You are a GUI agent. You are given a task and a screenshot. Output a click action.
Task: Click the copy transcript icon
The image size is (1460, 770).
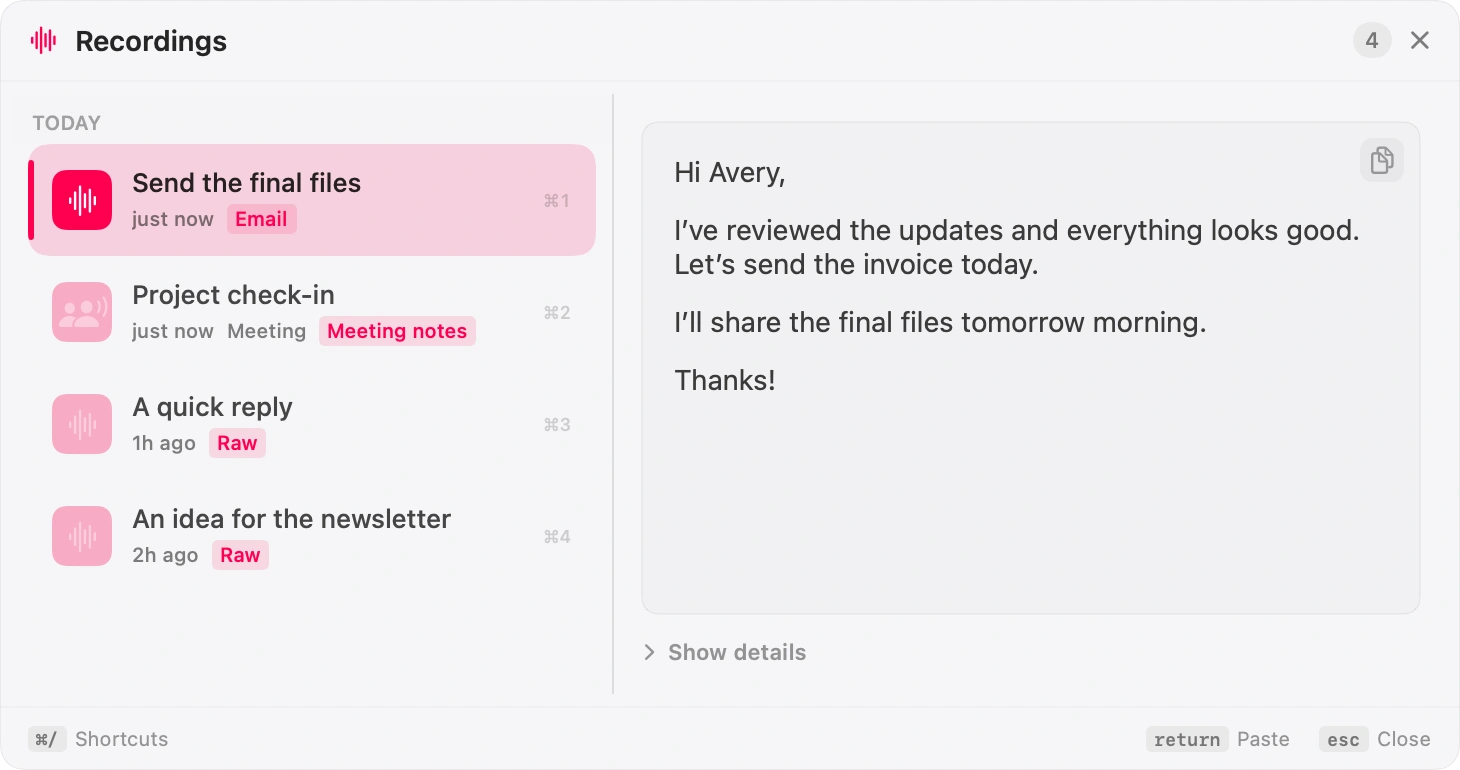pyautogui.click(x=1382, y=160)
